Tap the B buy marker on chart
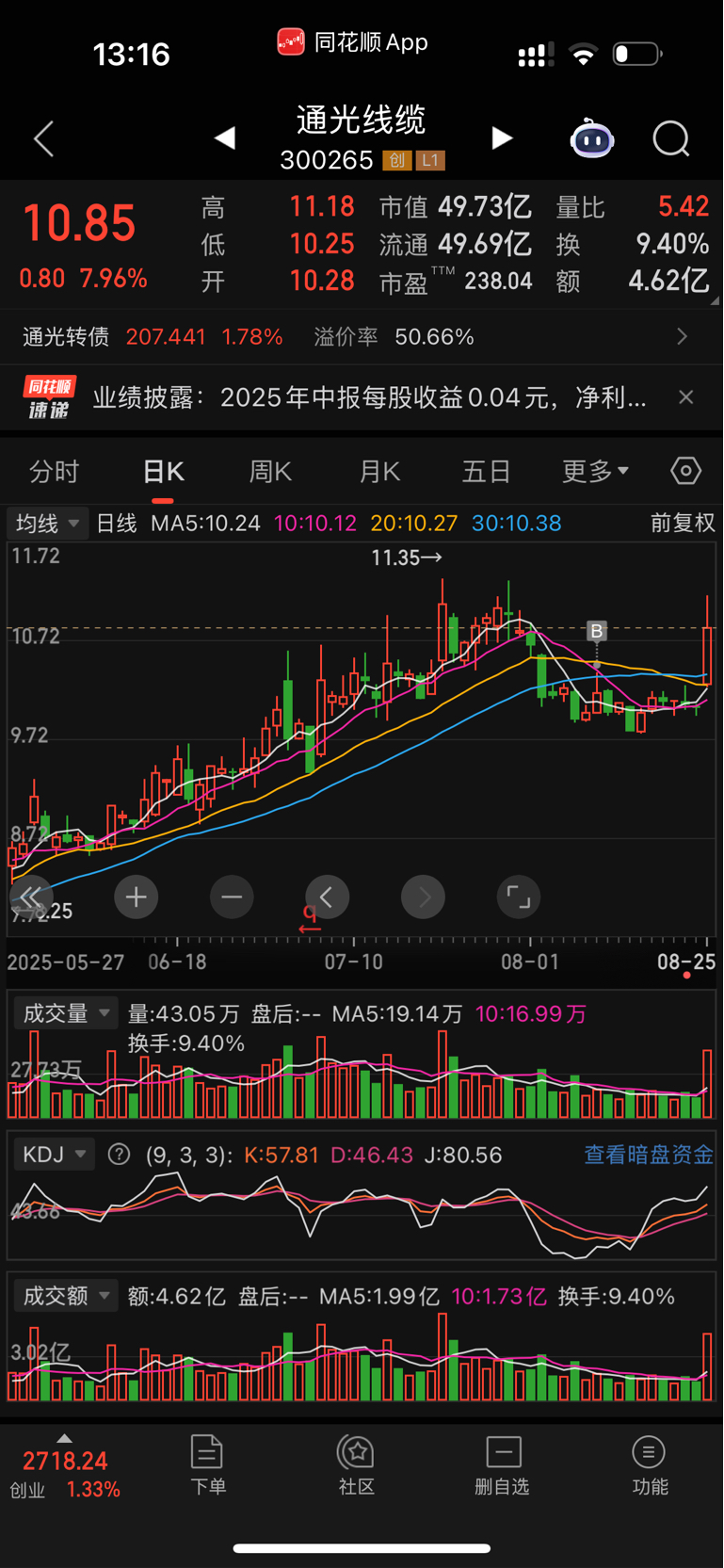The width and height of the screenshot is (724, 1568). (597, 631)
